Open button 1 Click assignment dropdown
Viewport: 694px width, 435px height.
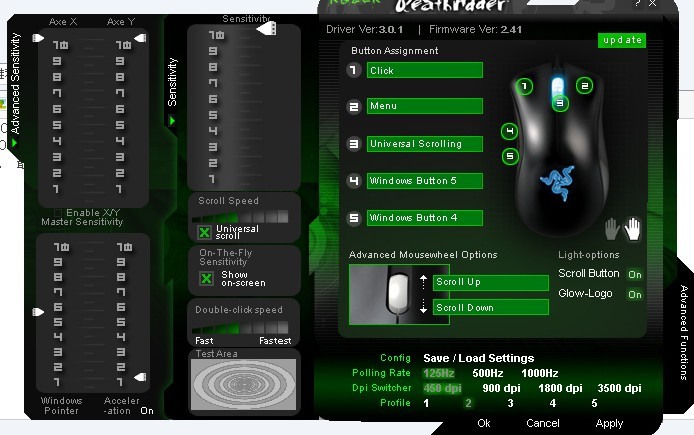(x=425, y=70)
